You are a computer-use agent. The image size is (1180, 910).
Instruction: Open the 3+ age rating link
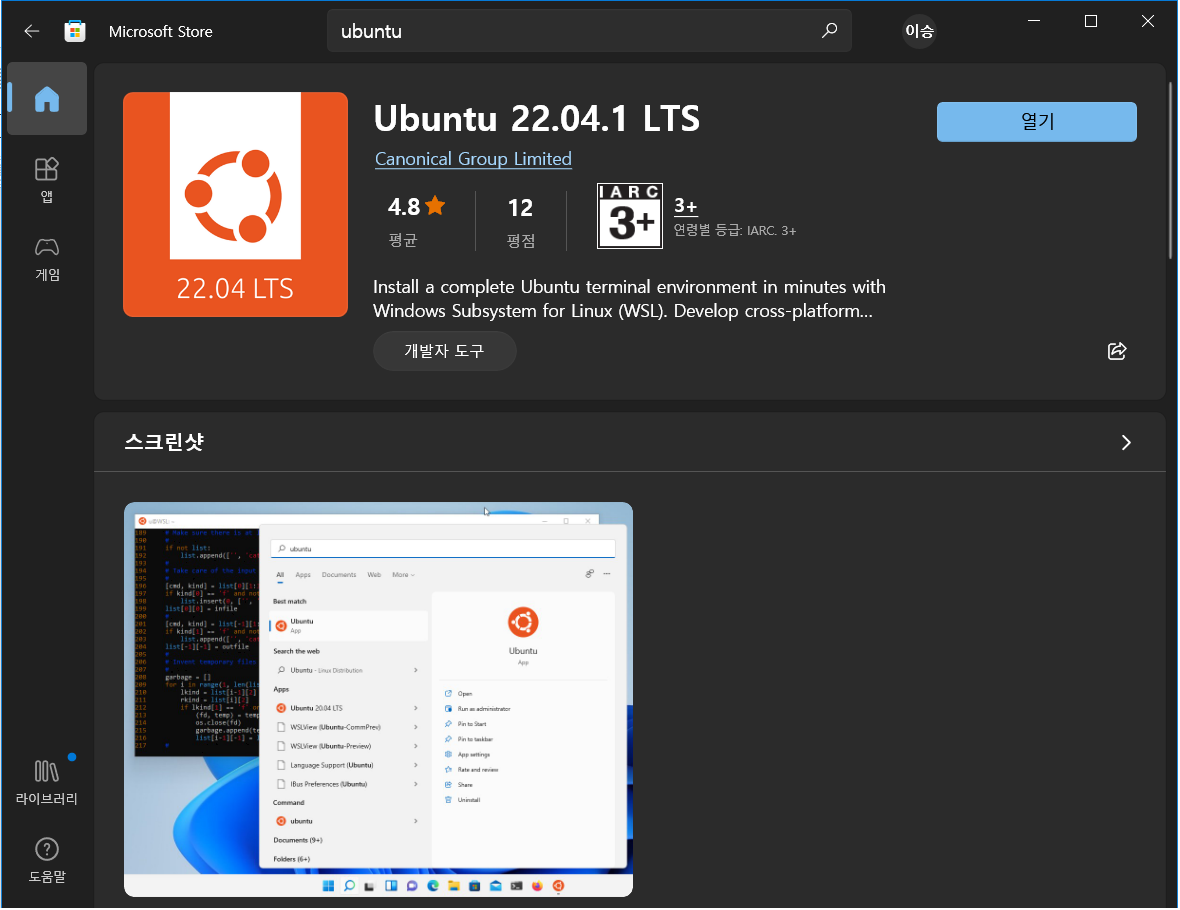[685, 205]
